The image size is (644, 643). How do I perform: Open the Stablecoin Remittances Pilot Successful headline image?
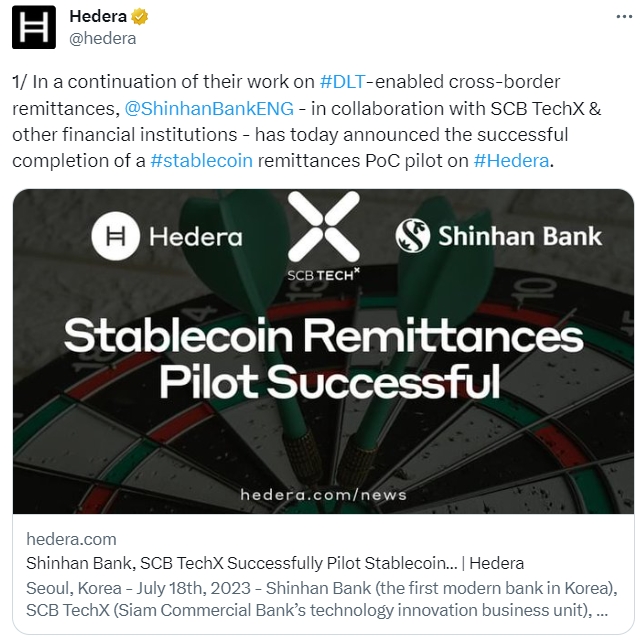pyautogui.click(x=323, y=357)
